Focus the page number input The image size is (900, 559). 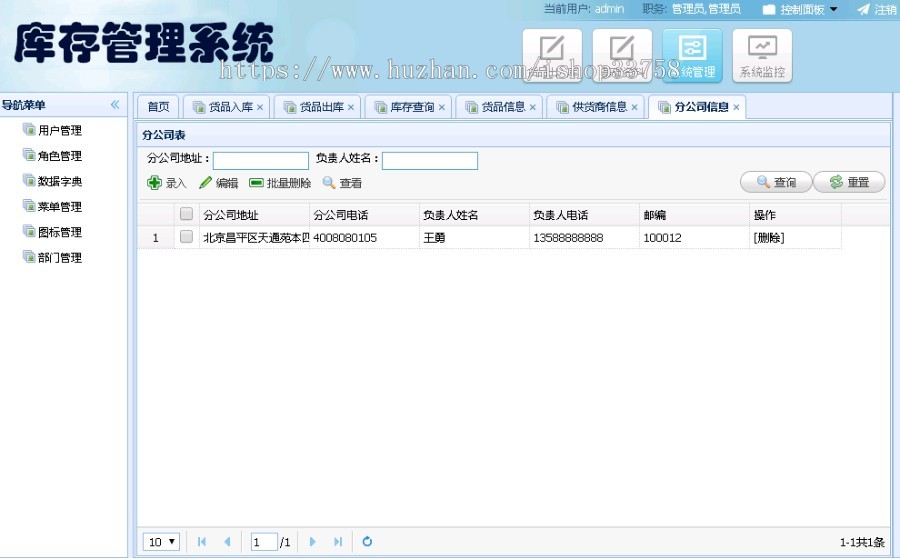(x=264, y=542)
